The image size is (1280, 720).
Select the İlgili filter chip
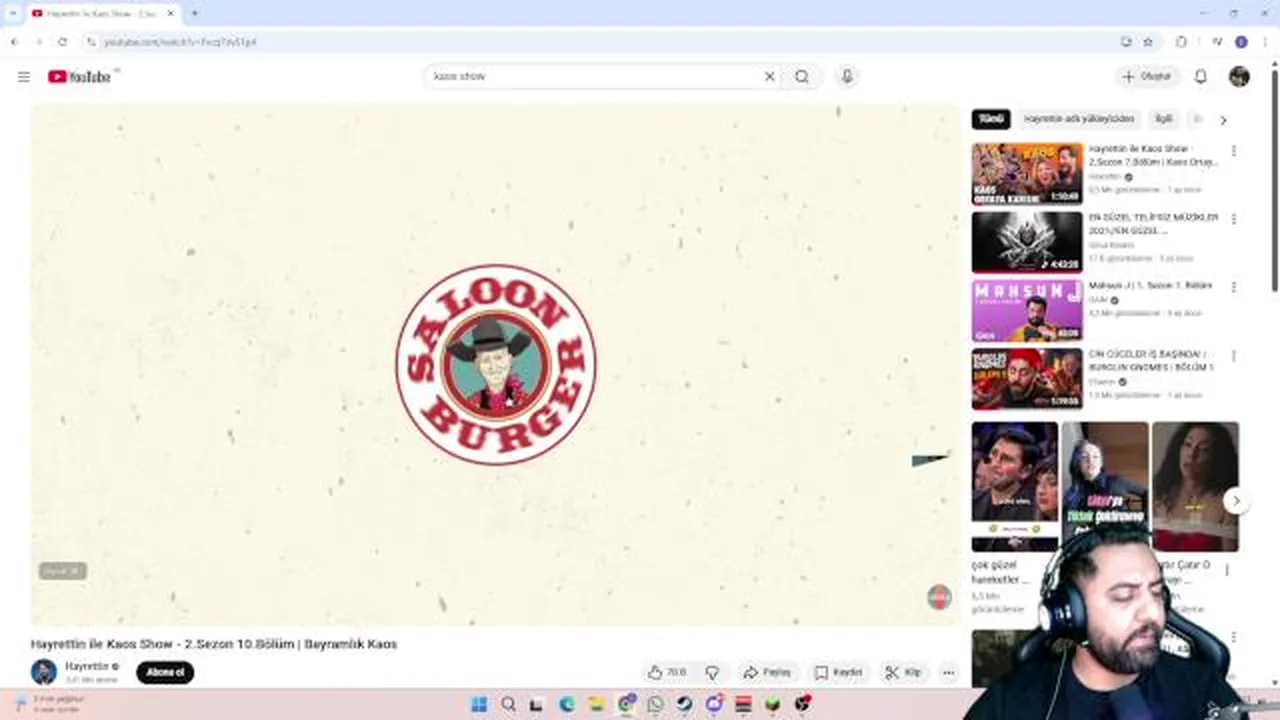click(x=1164, y=119)
